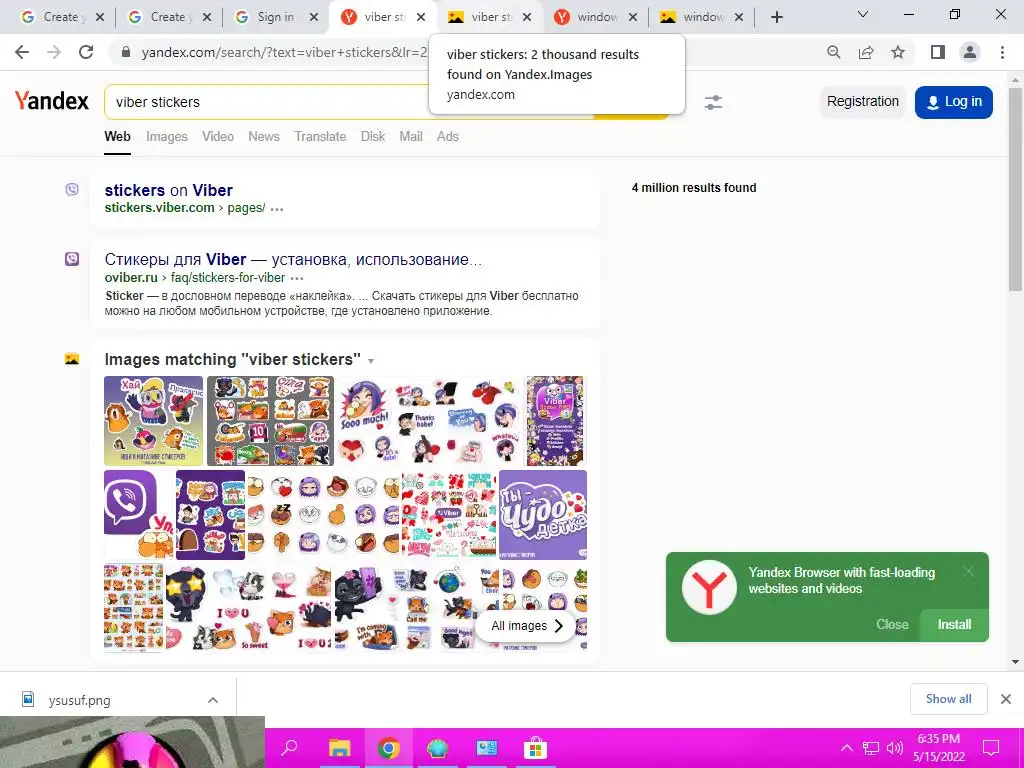Screen dimensions: 1024x768
Task: Click the lock icon in address bar
Action: coord(126,52)
